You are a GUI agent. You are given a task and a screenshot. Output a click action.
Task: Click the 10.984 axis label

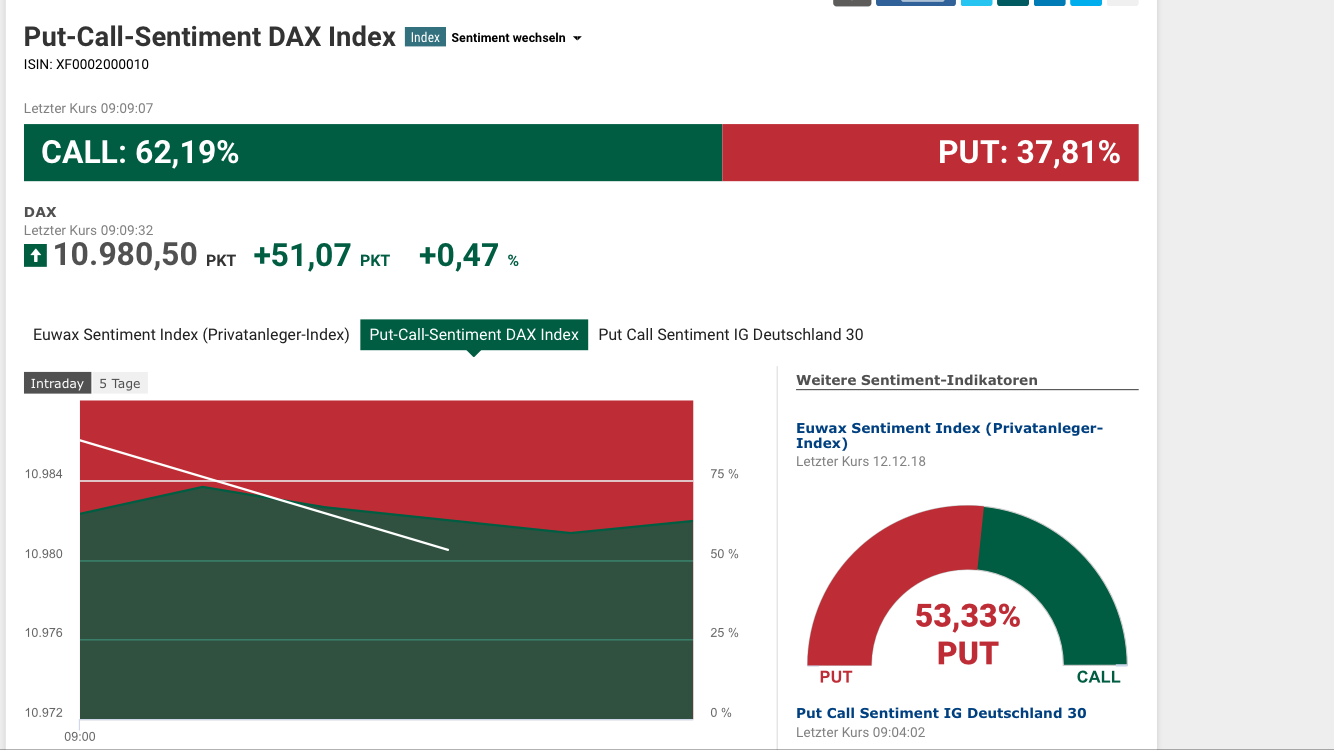[x=44, y=474]
